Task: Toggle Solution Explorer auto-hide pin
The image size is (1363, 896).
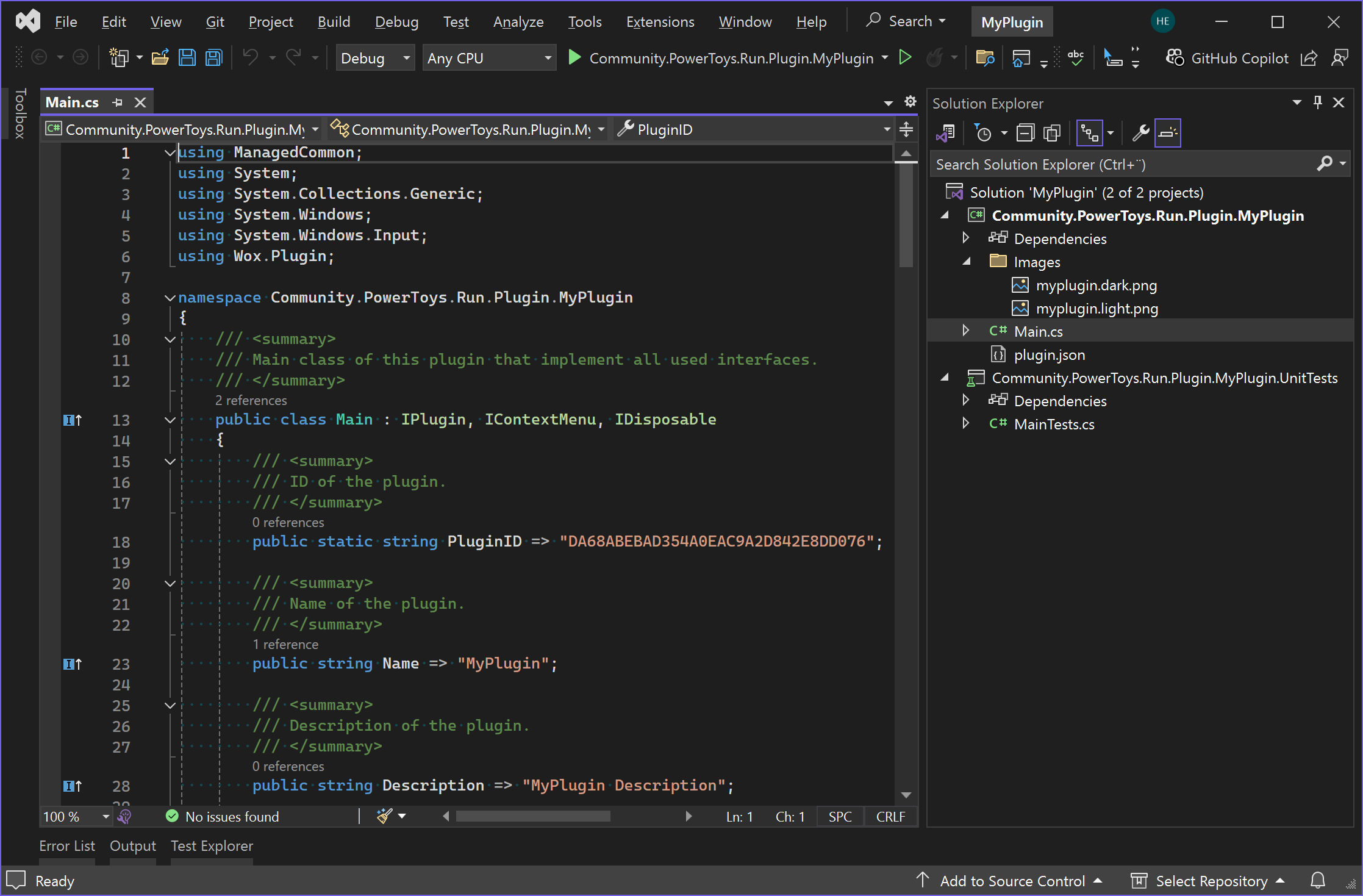Action: click(x=1317, y=102)
